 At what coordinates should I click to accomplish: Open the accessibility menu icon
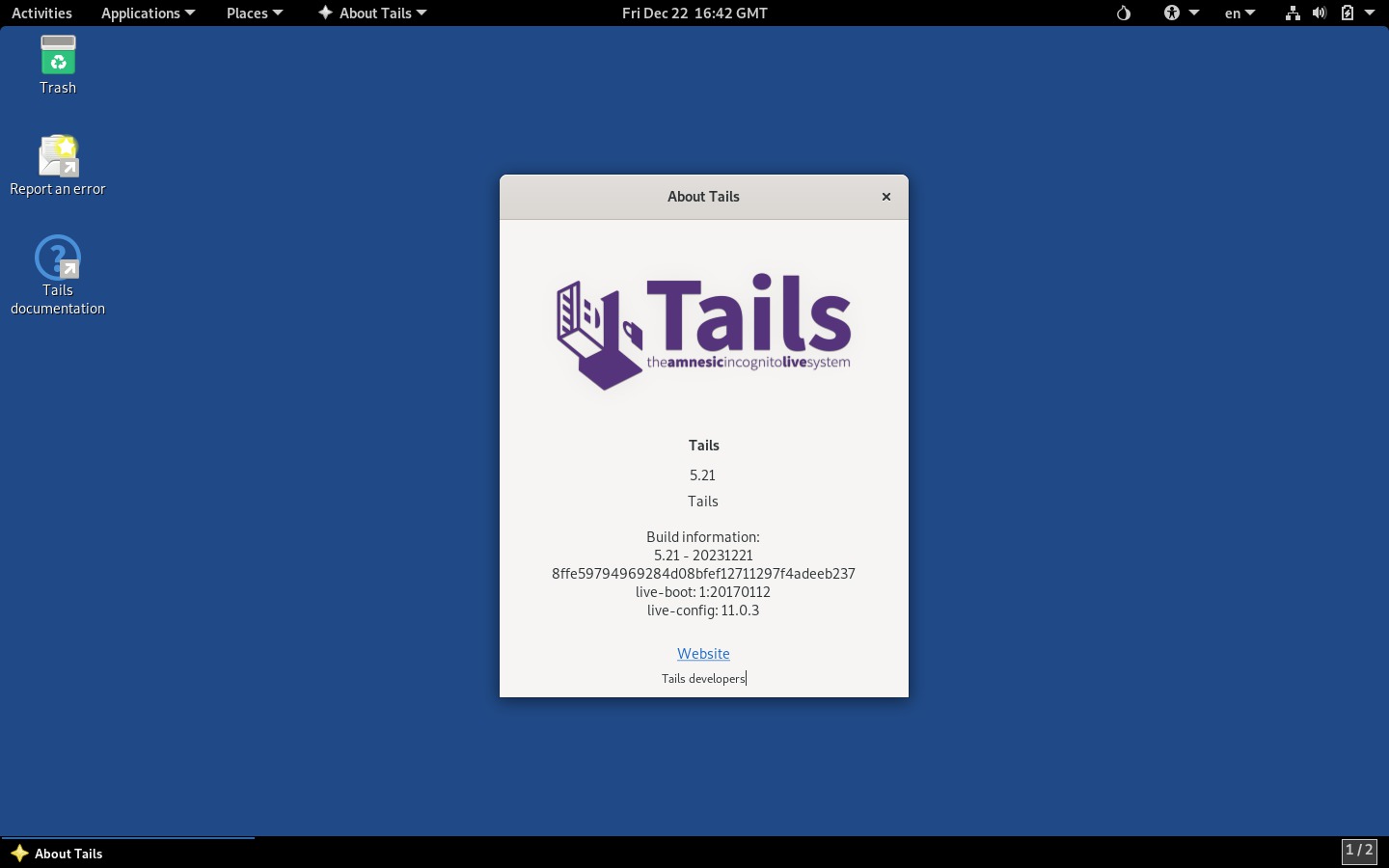point(1172,14)
